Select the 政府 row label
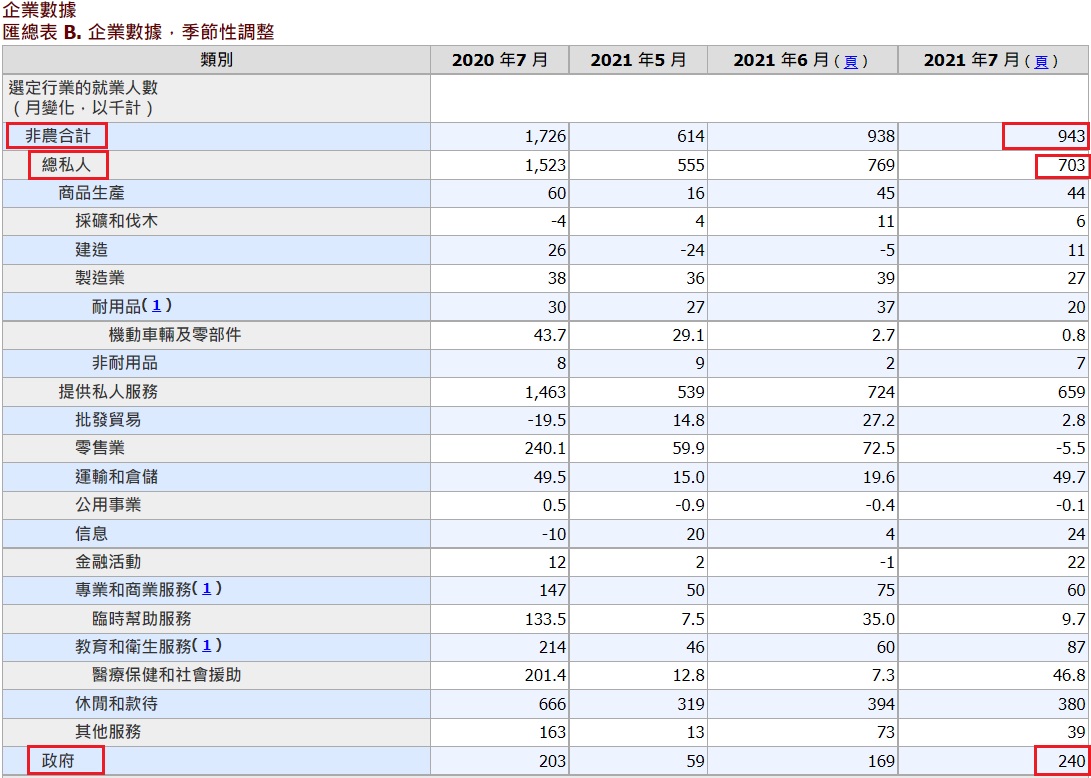The height and width of the screenshot is (778, 1091). pos(57,760)
